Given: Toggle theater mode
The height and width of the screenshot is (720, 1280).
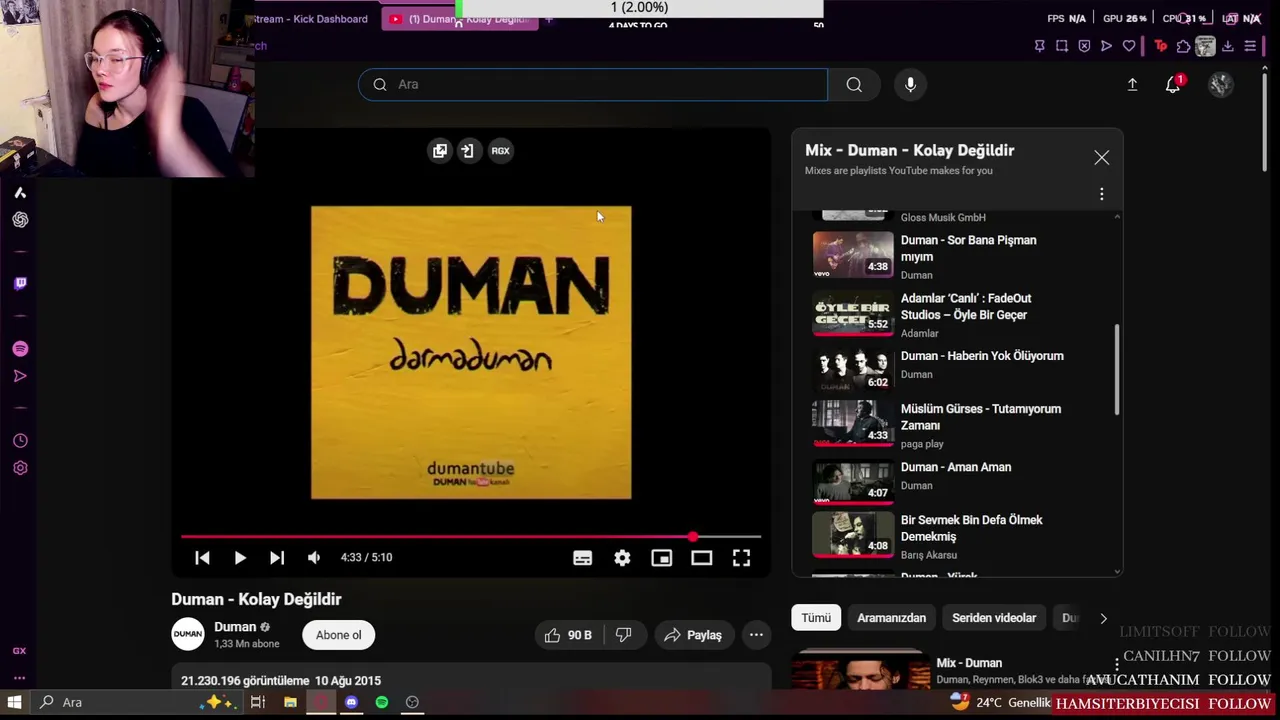Looking at the screenshot, I should pos(702,558).
